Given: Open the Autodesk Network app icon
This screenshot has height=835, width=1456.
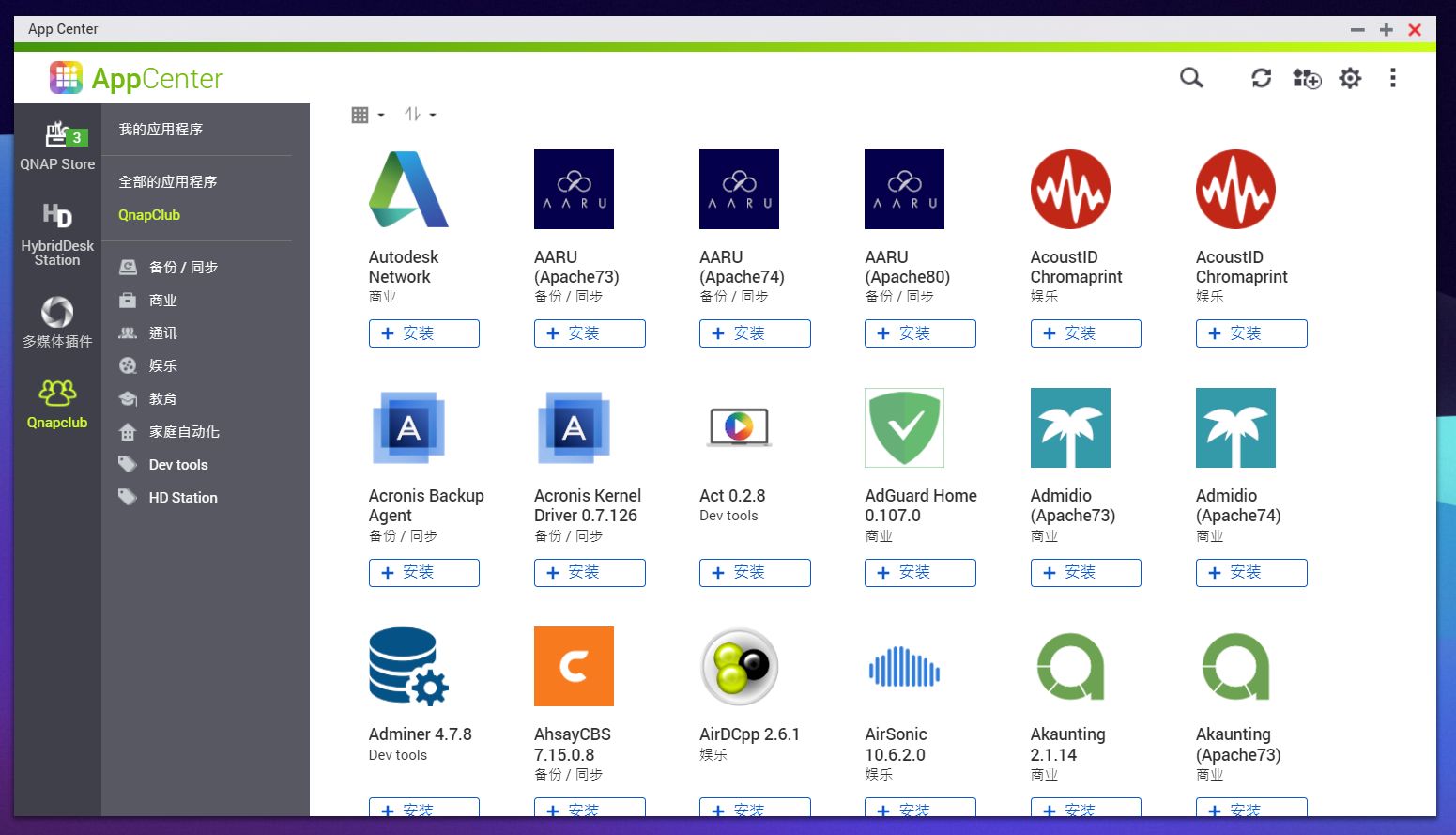Looking at the screenshot, I should 408,189.
